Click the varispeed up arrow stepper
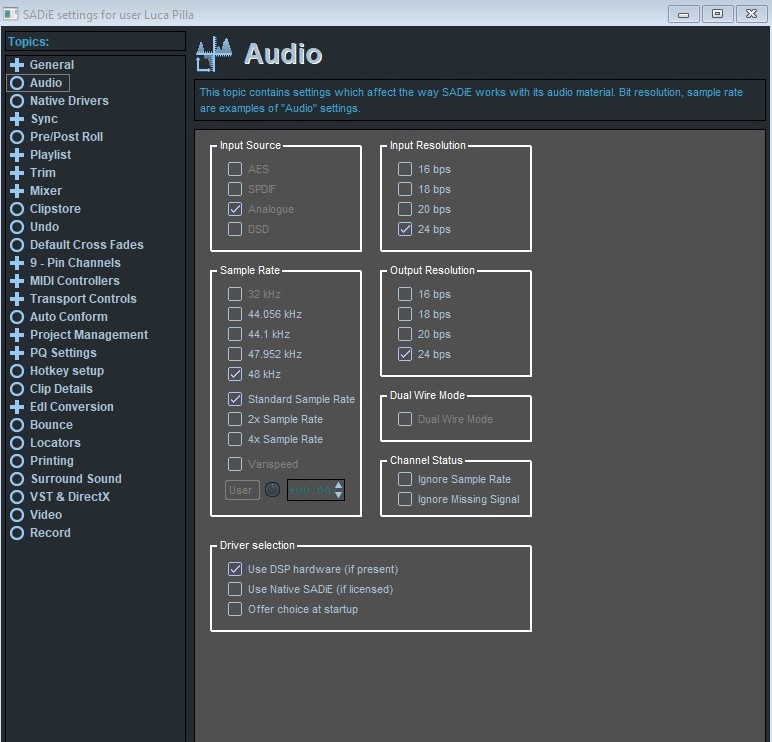Viewport: 772px width, 742px height. click(338, 486)
